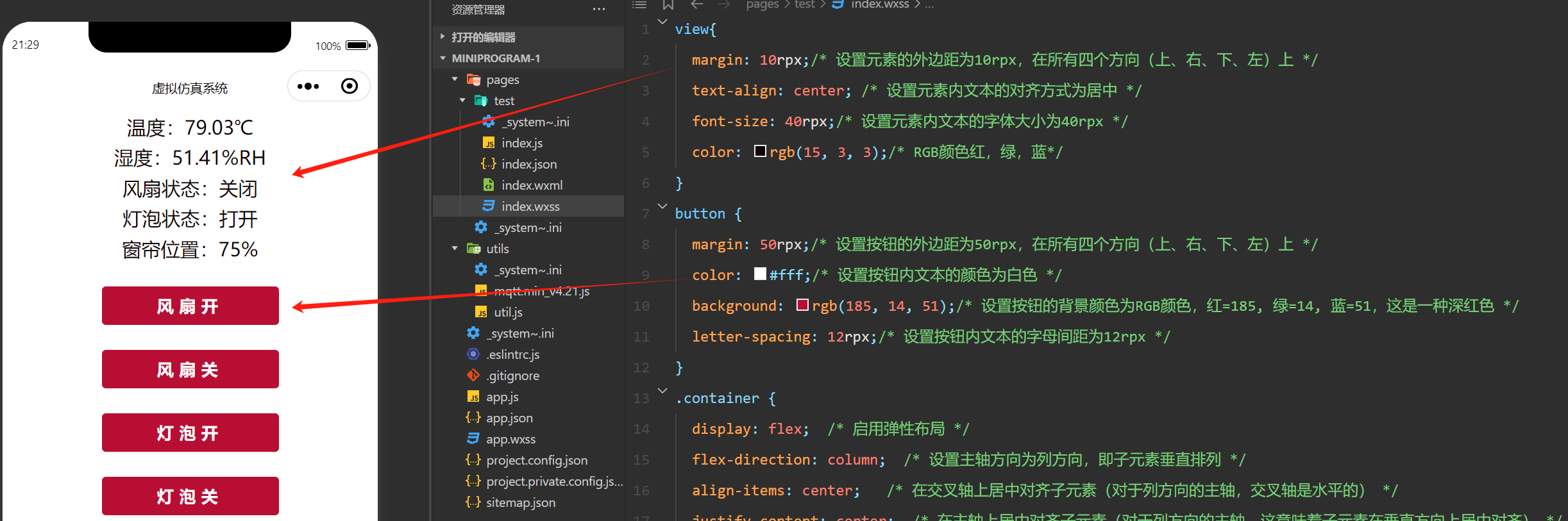Image resolution: width=1568 pixels, height=521 pixels.
Task: Click the red background color swatch
Action: 802,305
